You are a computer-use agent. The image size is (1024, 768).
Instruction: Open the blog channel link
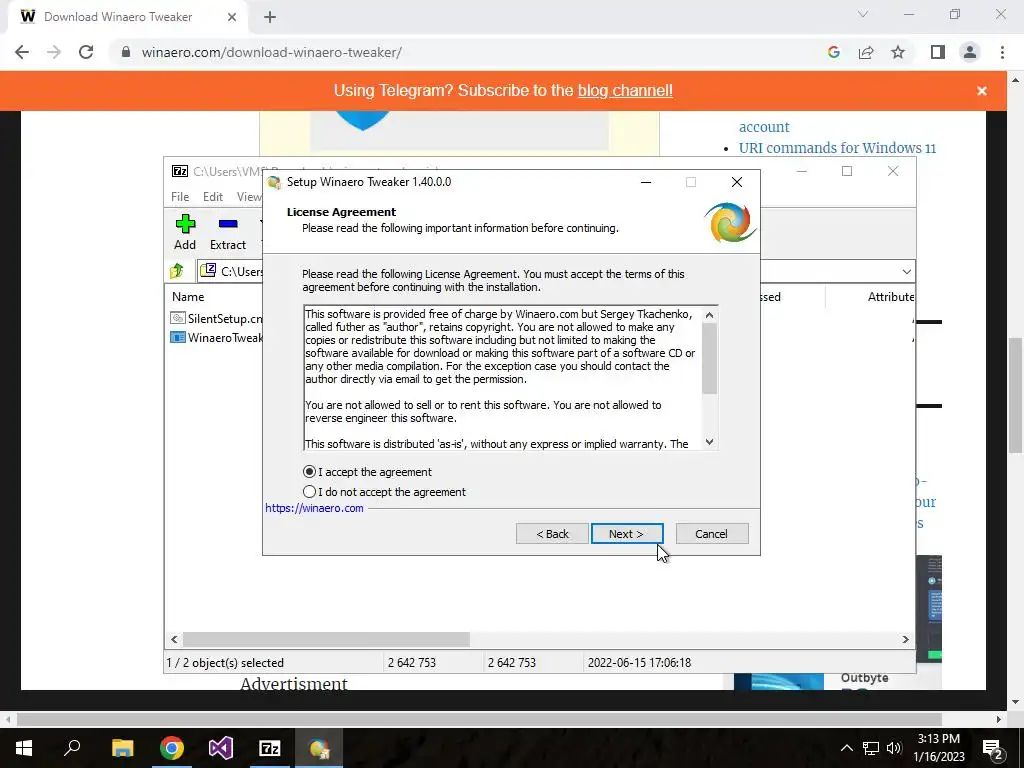coord(625,91)
